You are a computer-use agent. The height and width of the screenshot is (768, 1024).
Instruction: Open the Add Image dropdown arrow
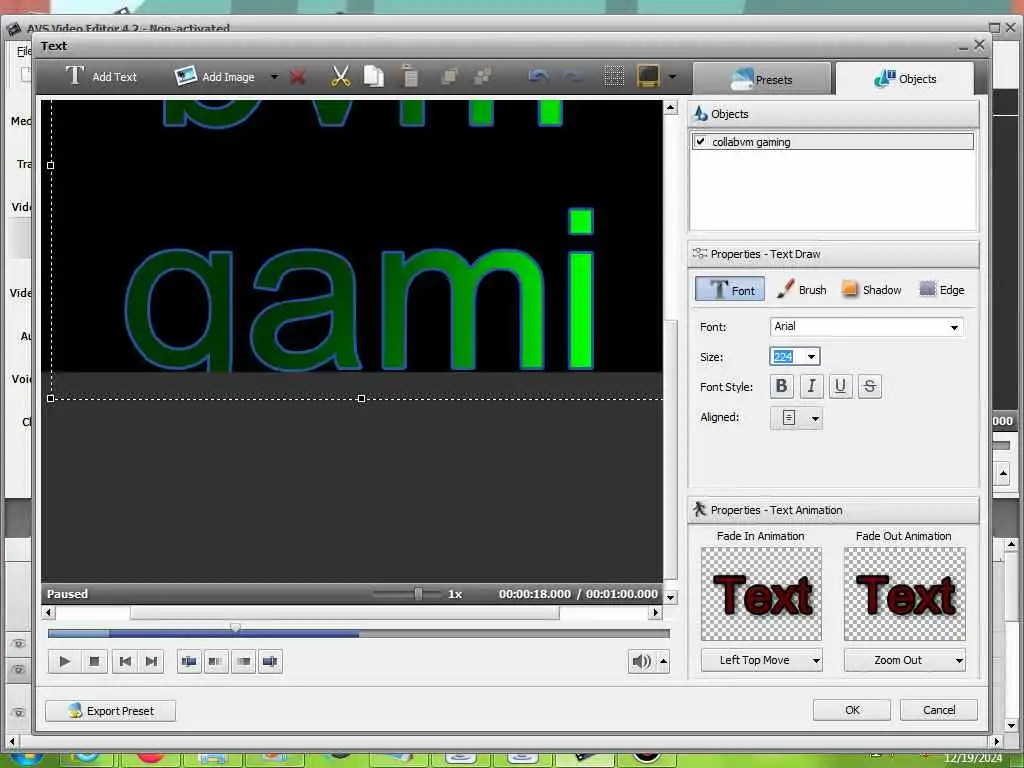[x=274, y=77]
